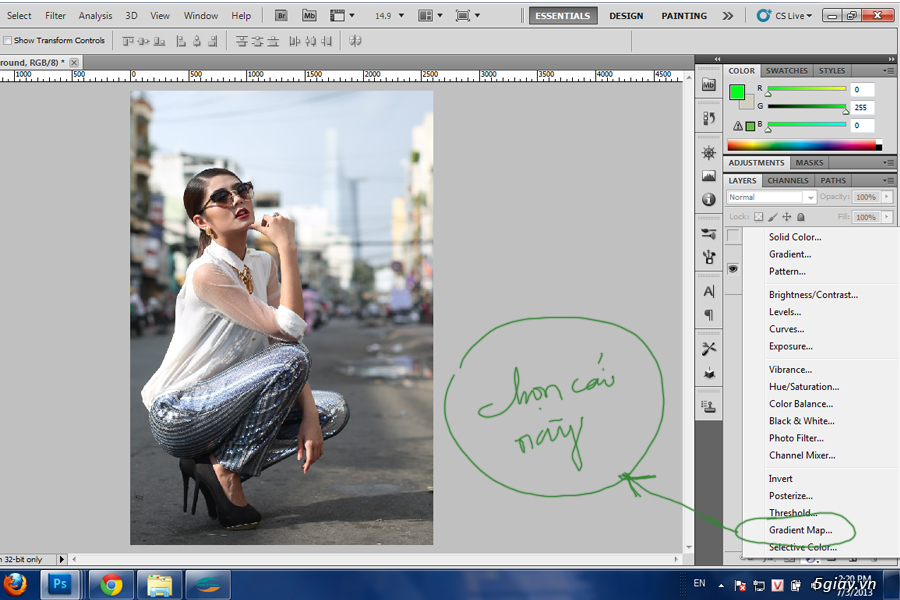Enable the Show Transform Controls checkbox
Image resolution: width=900 pixels, height=600 pixels.
(8, 41)
